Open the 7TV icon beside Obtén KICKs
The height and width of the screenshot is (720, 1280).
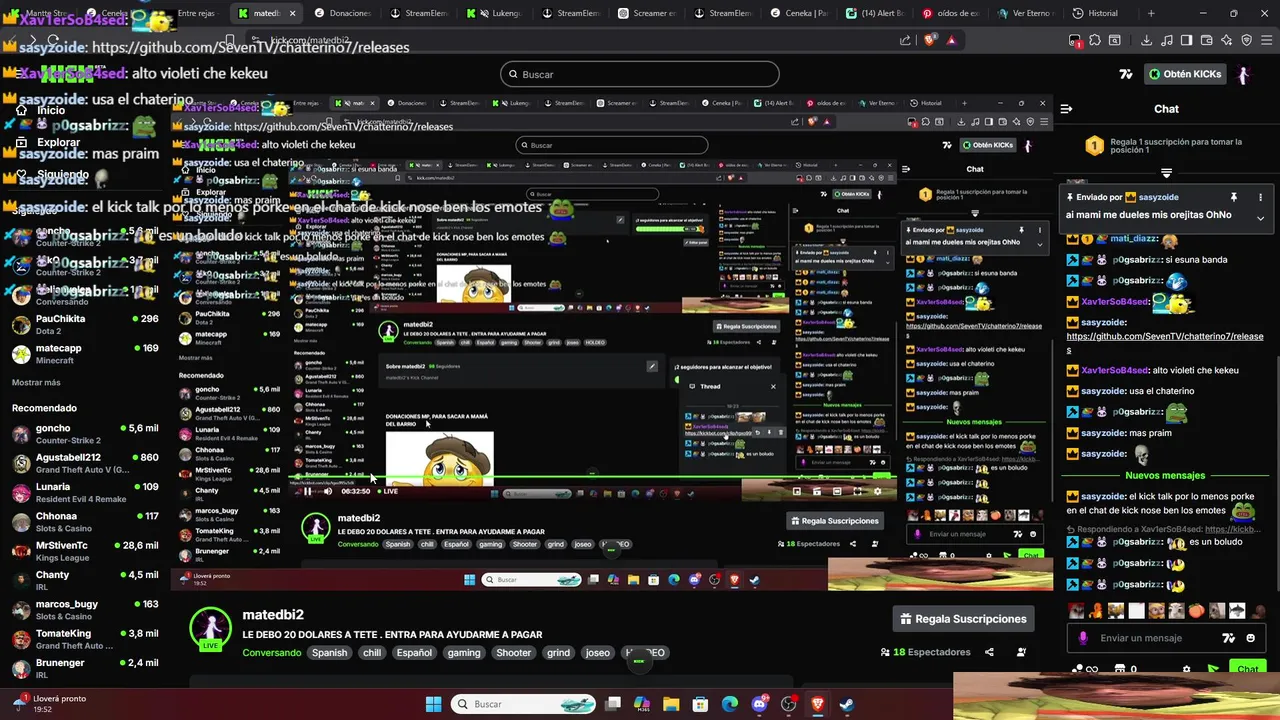click(x=1126, y=74)
